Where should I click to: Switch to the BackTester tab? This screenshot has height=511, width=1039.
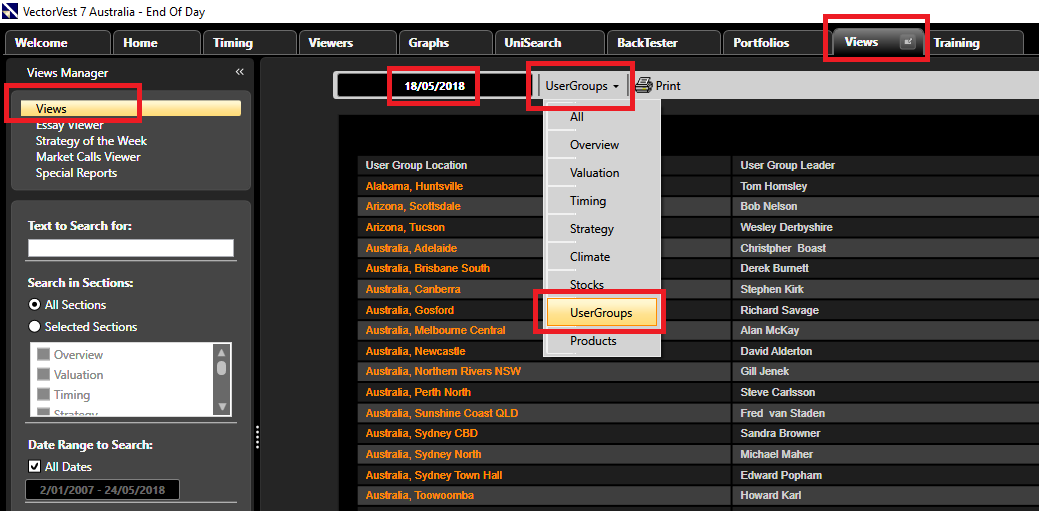[x=647, y=43]
